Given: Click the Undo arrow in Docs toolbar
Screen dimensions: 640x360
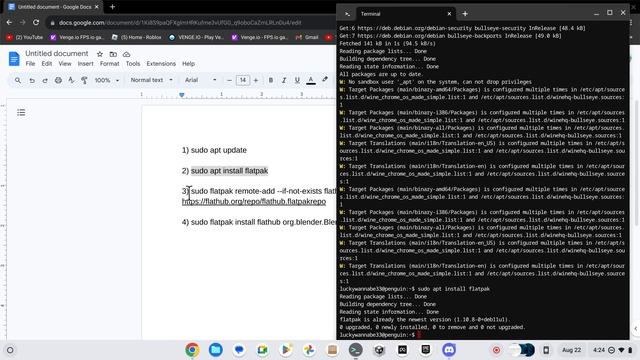Looking at the screenshot, I should coord(32,80).
